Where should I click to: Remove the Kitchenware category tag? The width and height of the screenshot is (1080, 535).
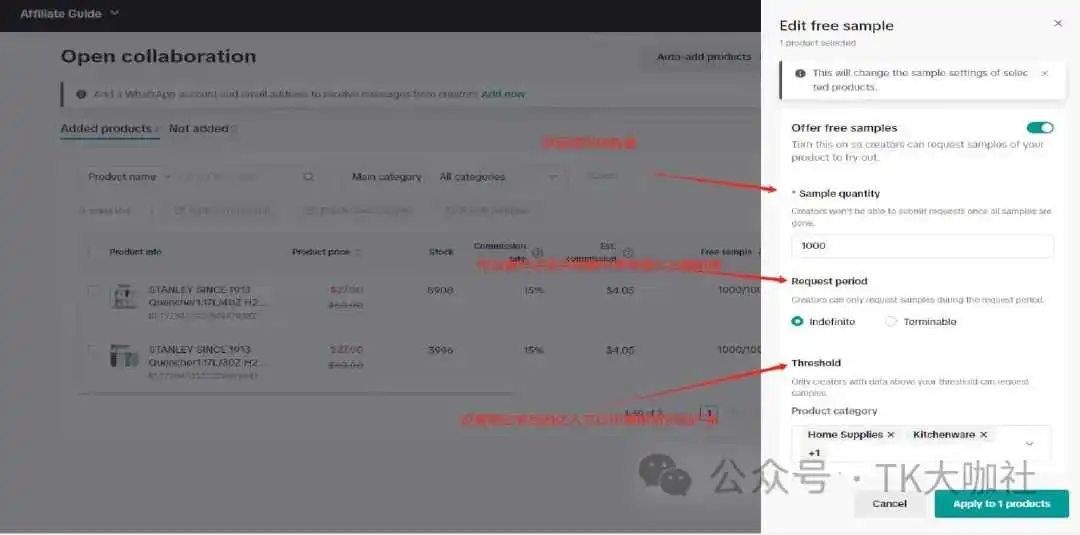(983, 435)
